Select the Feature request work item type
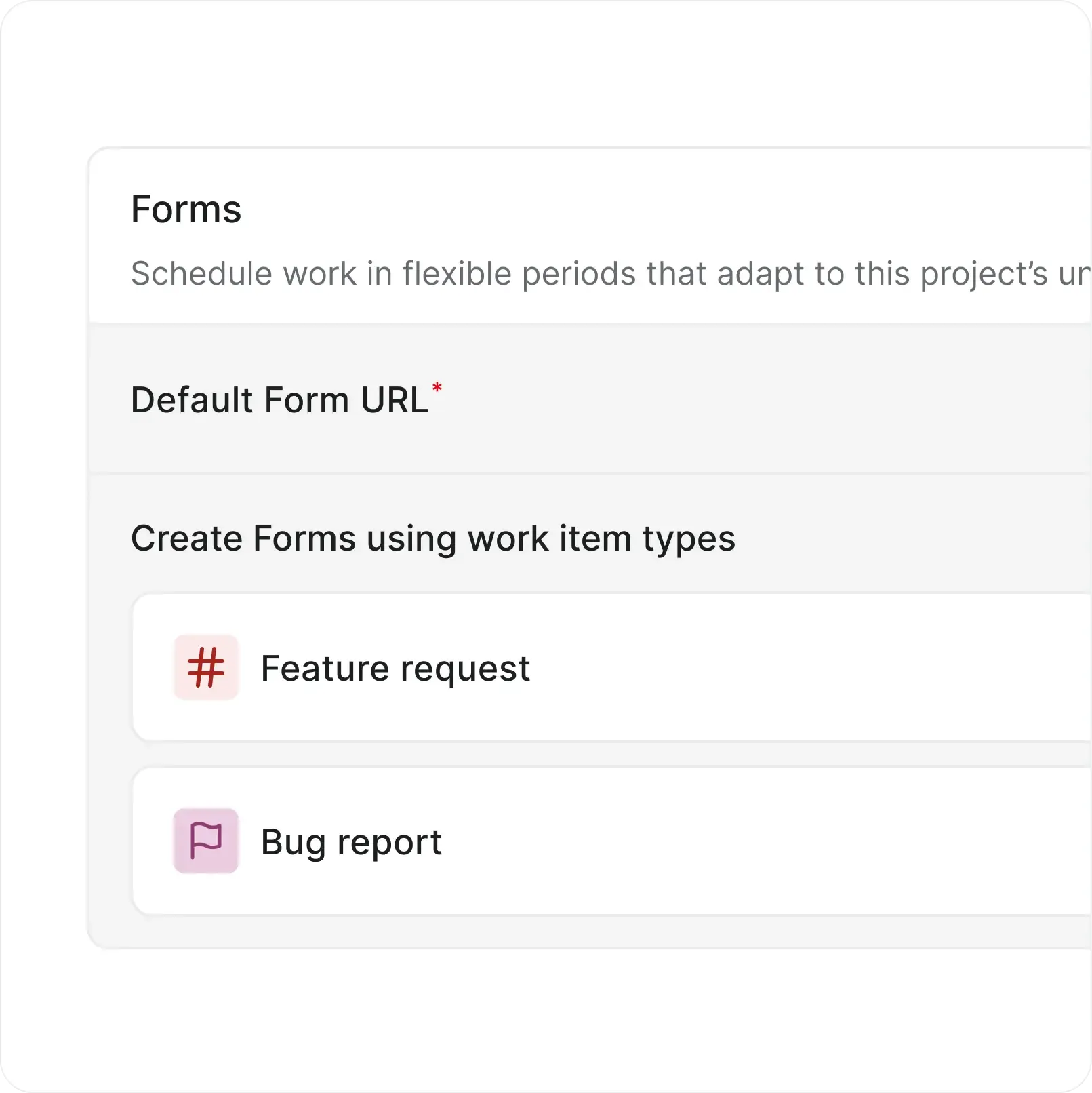The image size is (1092, 1093). pyautogui.click(x=395, y=669)
